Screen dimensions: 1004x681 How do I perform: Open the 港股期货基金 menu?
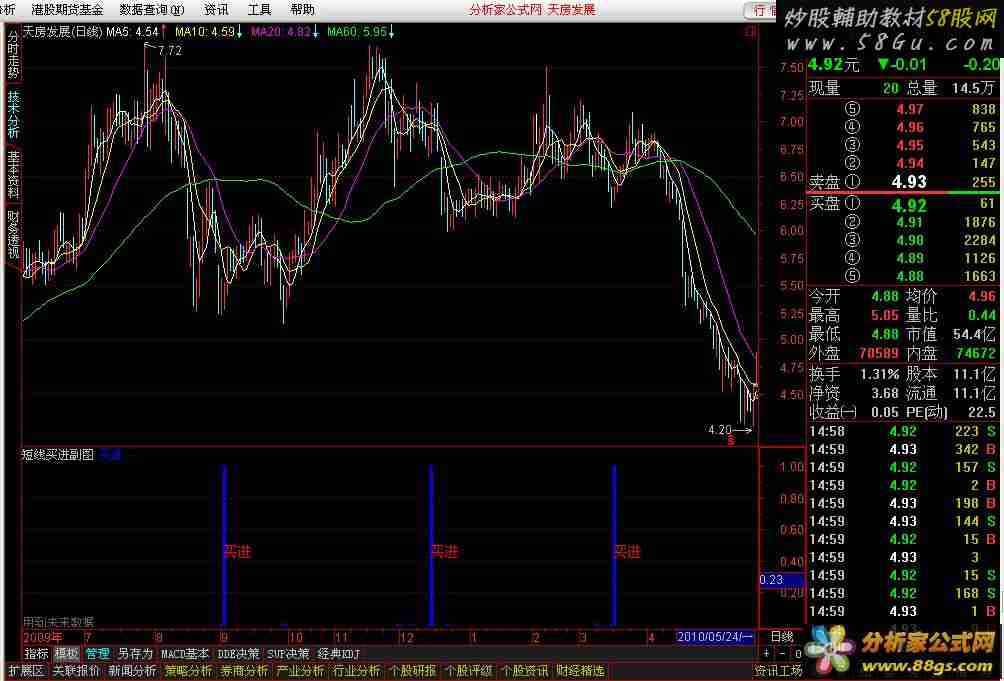67,10
